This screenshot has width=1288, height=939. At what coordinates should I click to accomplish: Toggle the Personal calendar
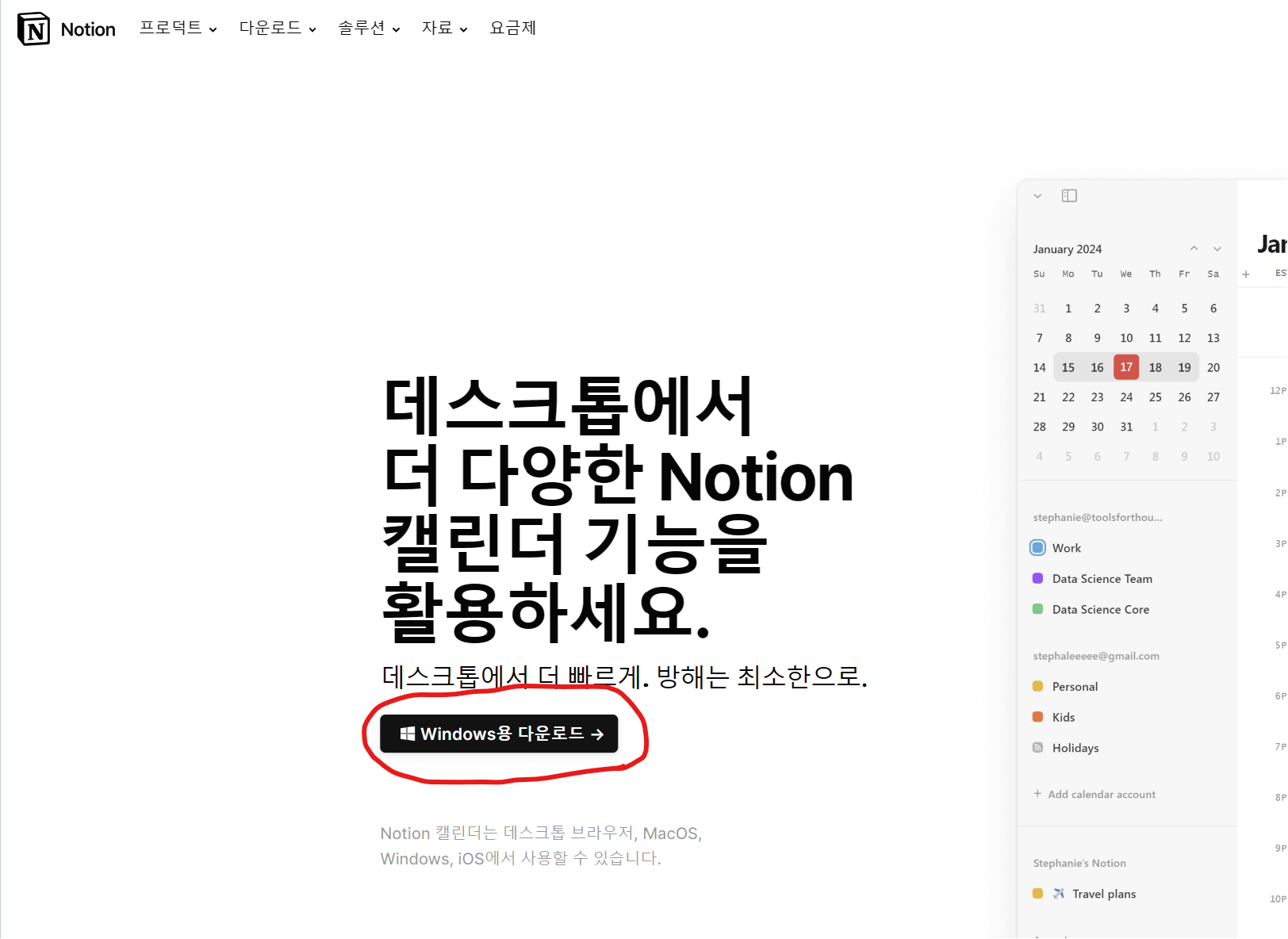pyautogui.click(x=1037, y=687)
